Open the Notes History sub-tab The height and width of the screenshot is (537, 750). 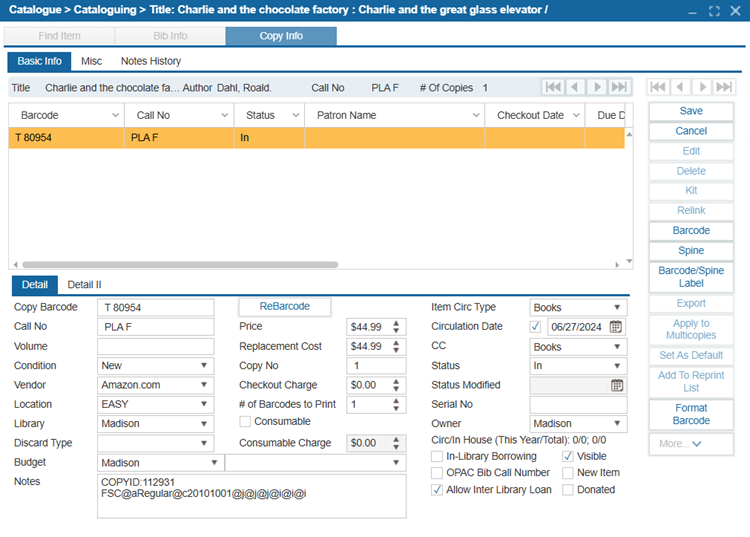pos(151,61)
